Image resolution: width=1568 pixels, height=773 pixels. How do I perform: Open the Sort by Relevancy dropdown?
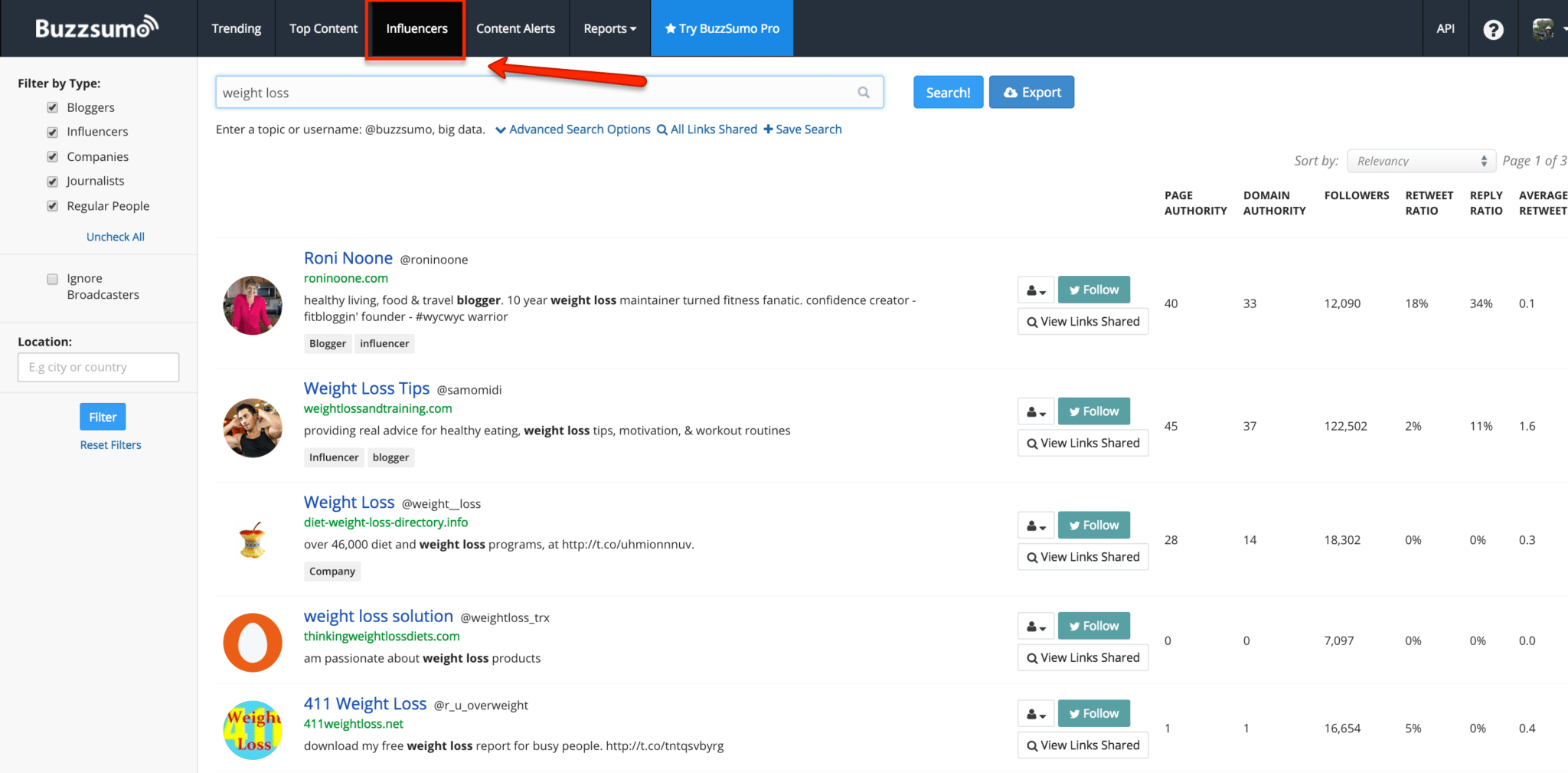(x=1421, y=161)
